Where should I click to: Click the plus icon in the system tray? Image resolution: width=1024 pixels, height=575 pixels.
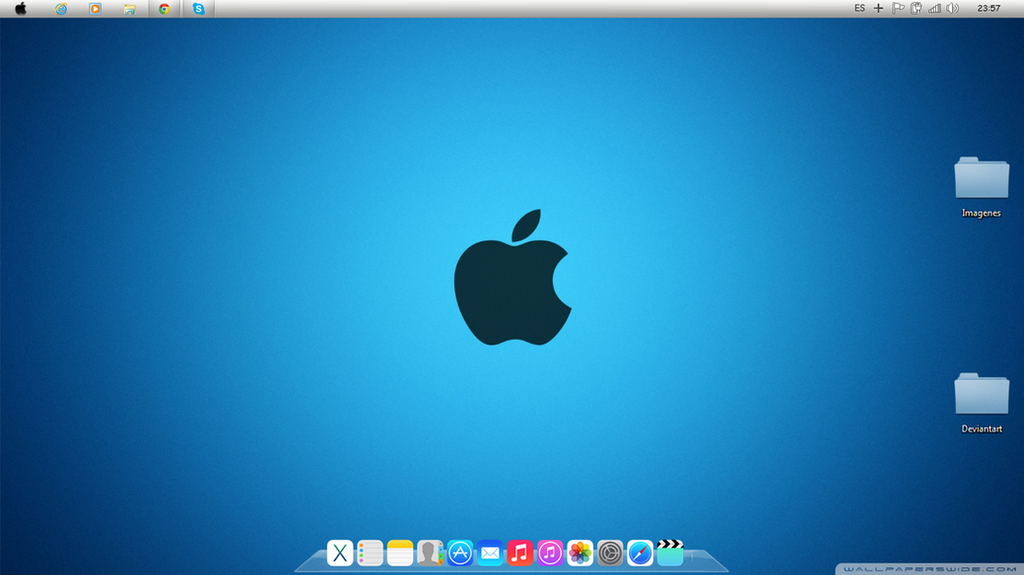878,8
